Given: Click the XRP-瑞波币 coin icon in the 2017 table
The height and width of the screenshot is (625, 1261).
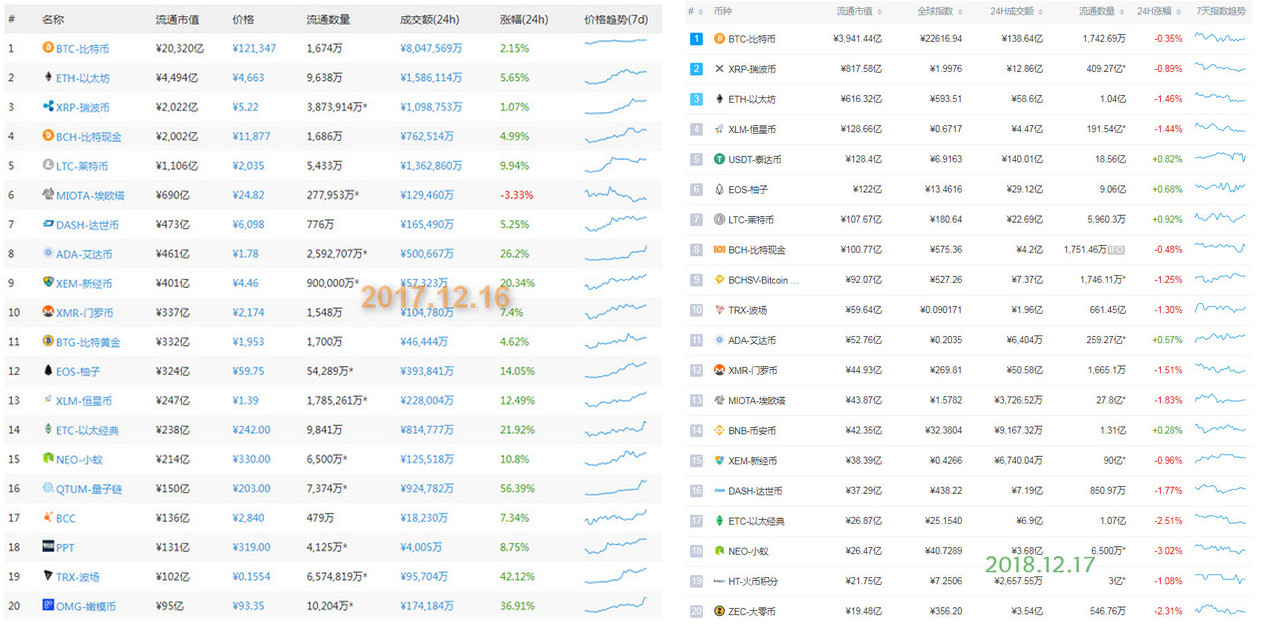Looking at the screenshot, I should tap(48, 107).
